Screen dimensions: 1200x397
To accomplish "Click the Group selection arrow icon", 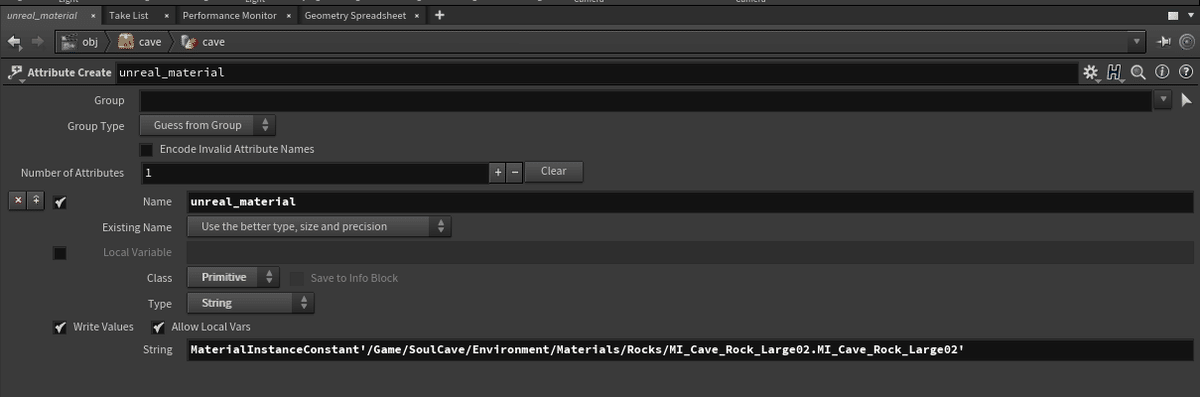I will [x=1187, y=100].
